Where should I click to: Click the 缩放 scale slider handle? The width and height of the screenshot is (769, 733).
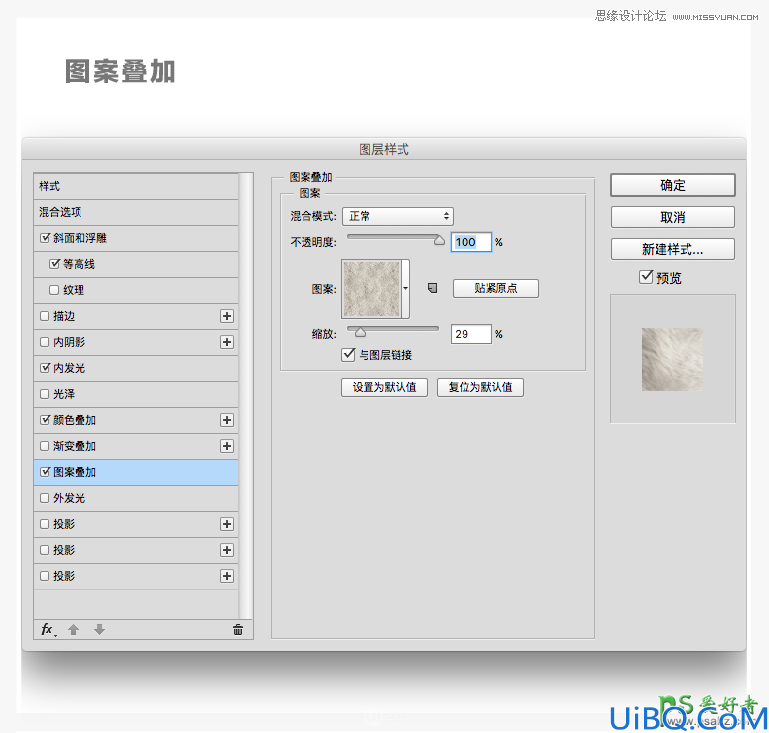pos(360,332)
